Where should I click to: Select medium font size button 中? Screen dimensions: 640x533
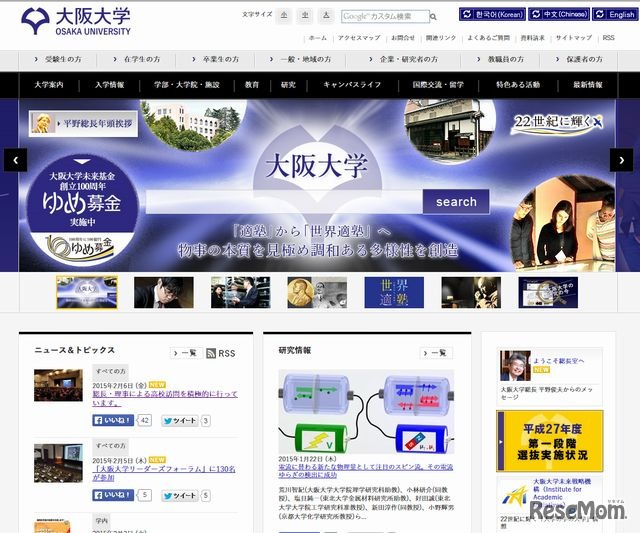tap(305, 16)
